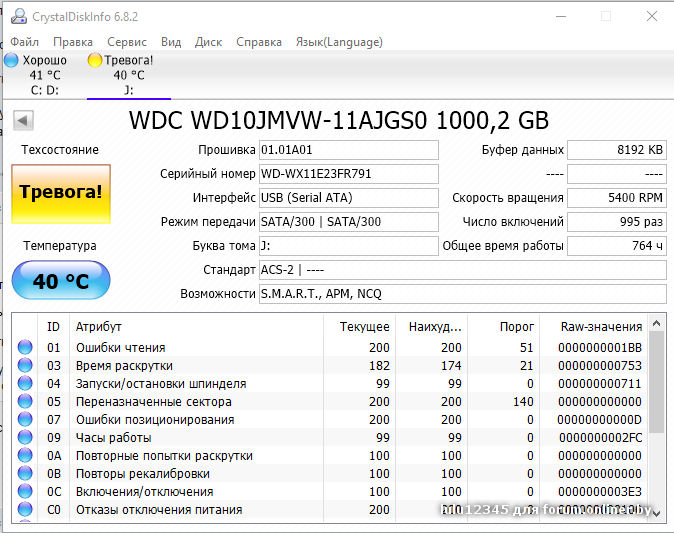Click the Наихуд... column header
Image resolution: width=674 pixels, height=533 pixels.
click(432, 327)
